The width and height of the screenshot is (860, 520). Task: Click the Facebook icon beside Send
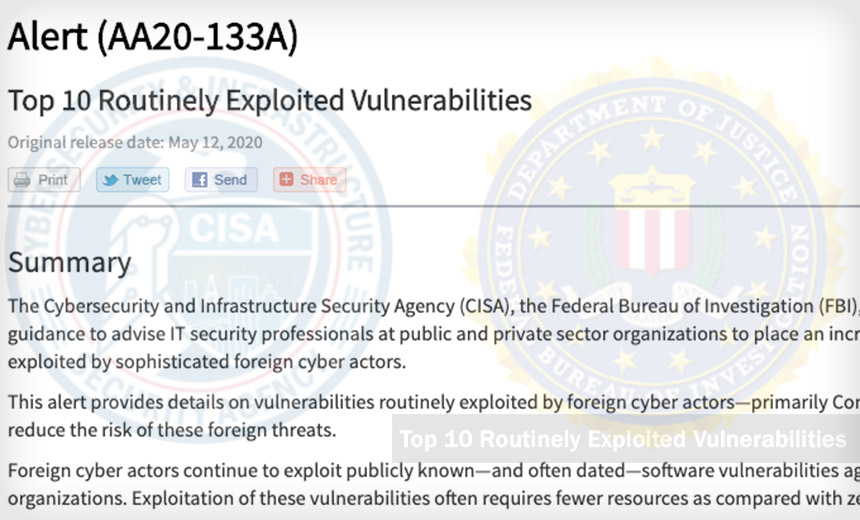click(x=200, y=180)
